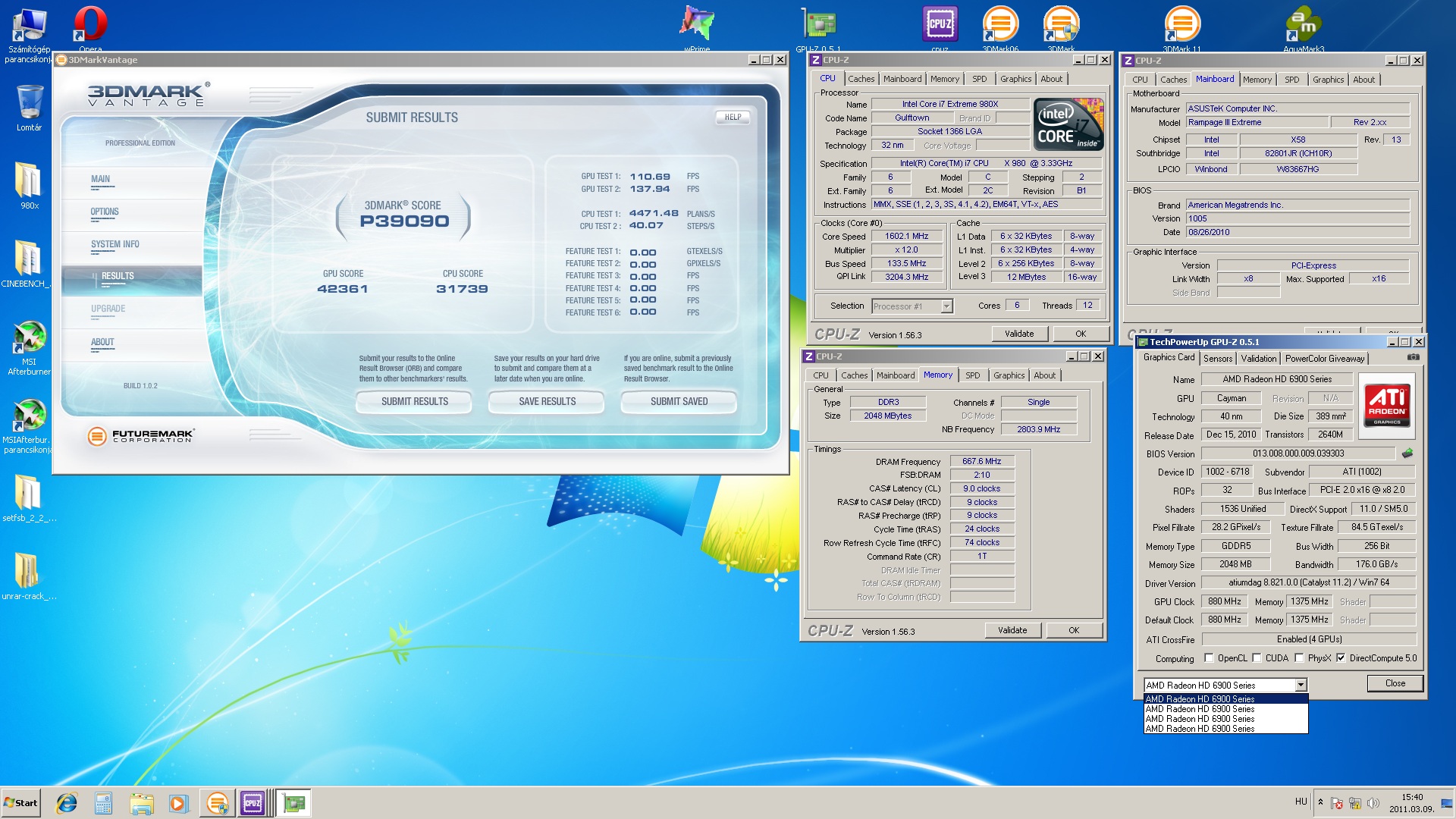
Task: Click the HU language indicator in tray
Action: (x=1301, y=802)
